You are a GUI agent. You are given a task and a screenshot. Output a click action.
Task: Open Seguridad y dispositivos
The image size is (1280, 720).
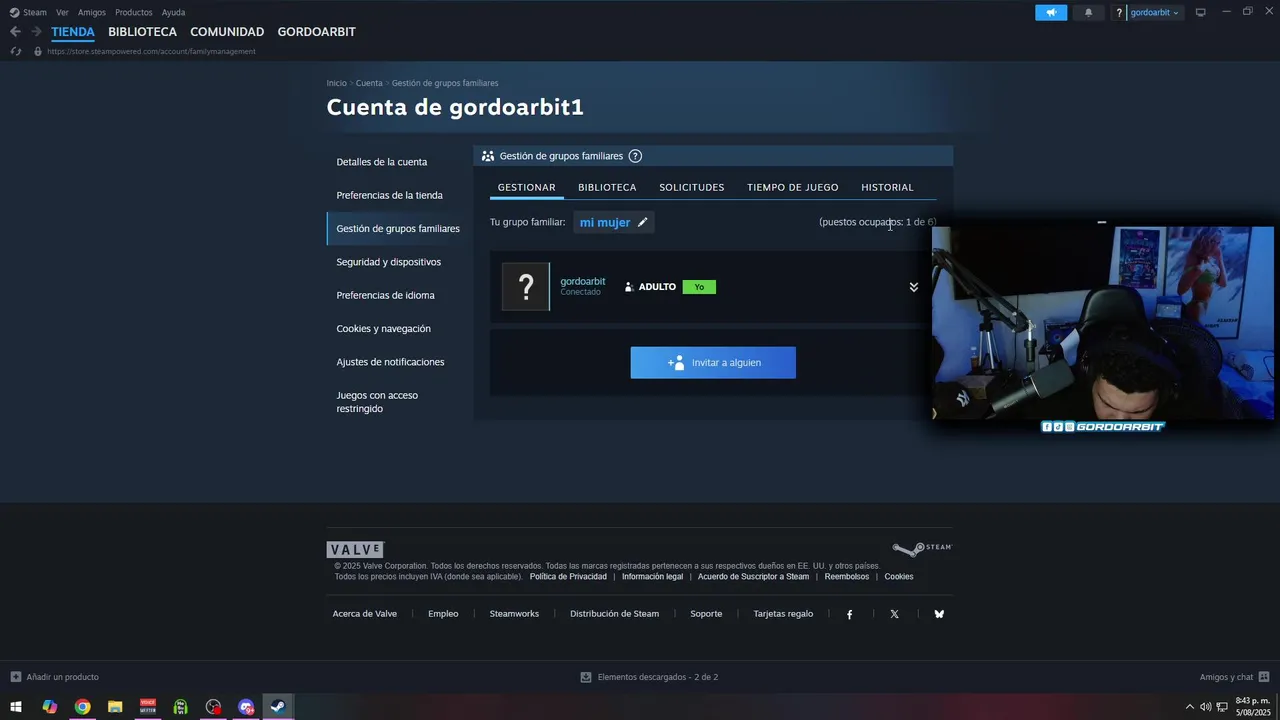click(388, 262)
